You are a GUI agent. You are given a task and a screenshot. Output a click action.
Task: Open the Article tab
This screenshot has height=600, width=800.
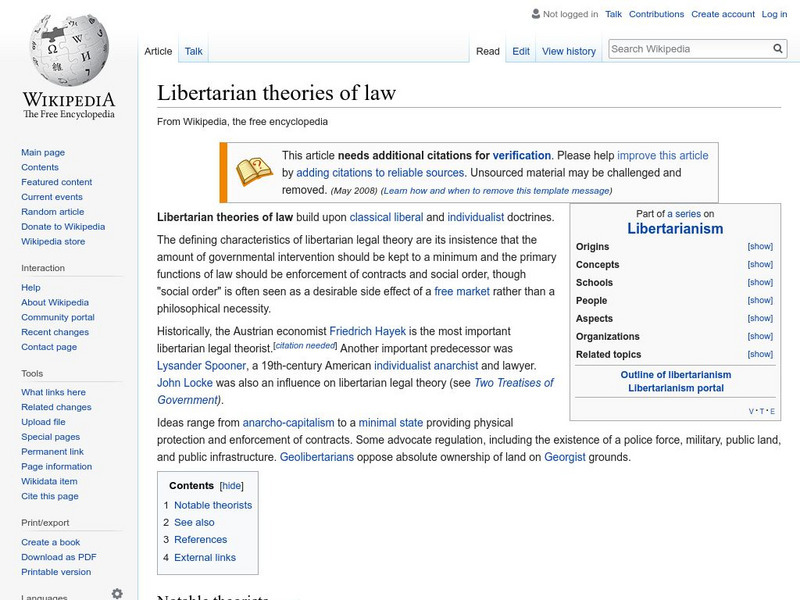(158, 51)
